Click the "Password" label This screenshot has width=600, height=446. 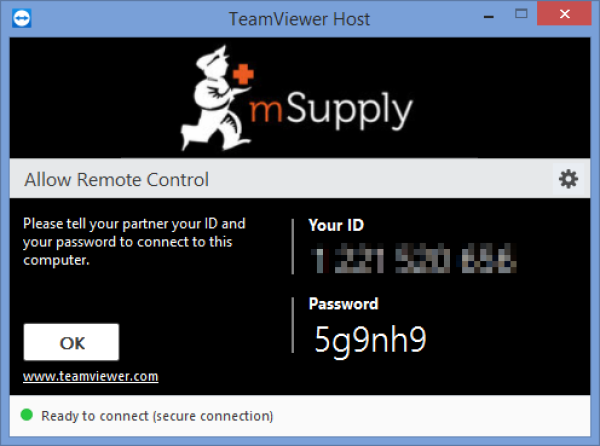click(x=343, y=304)
